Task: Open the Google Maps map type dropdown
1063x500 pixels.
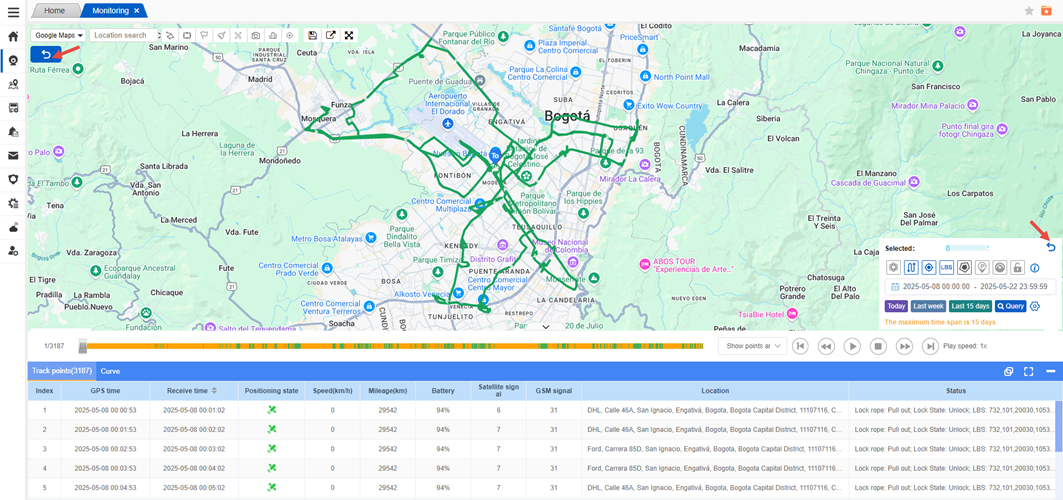Action: click(59, 35)
